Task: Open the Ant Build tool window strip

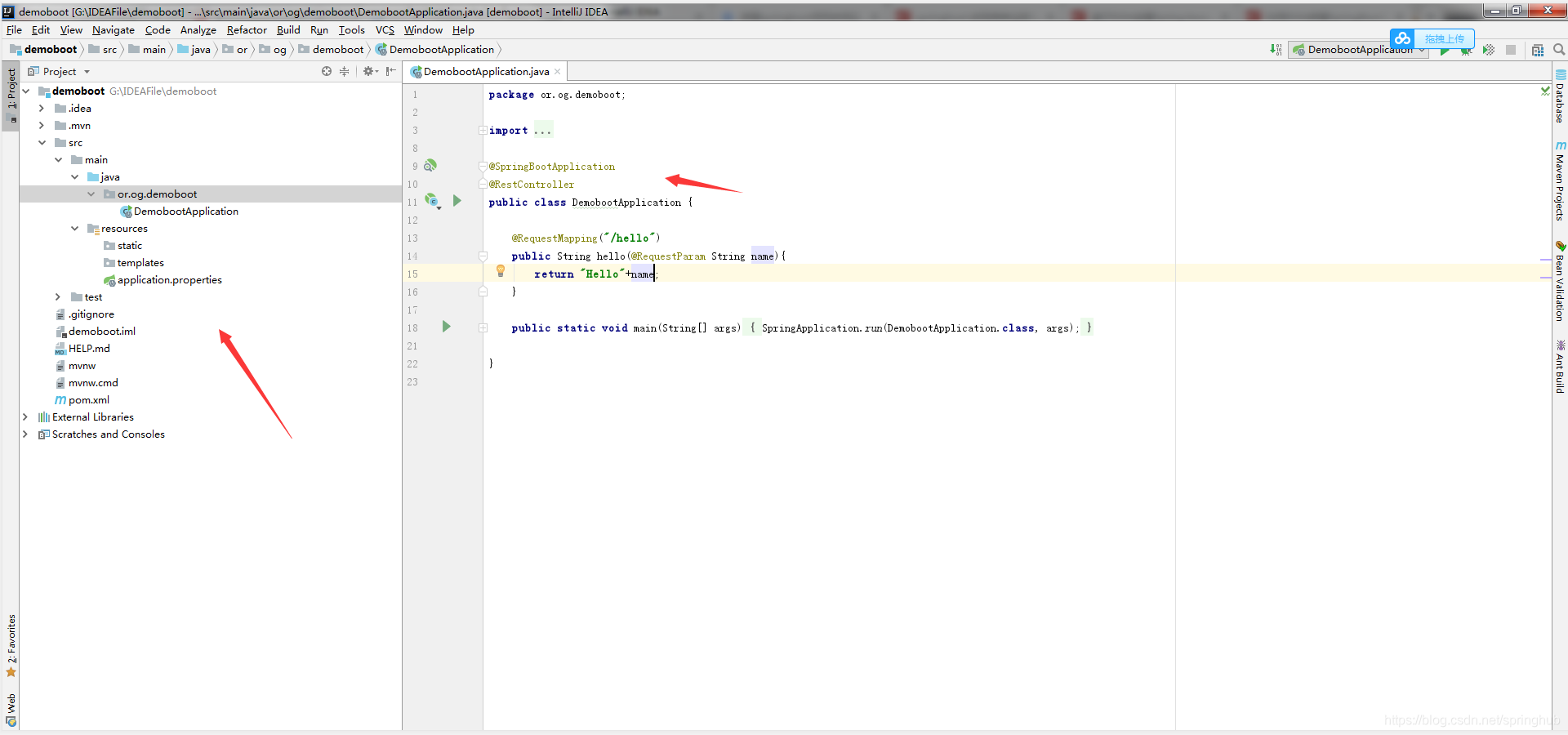Action: [1560, 367]
